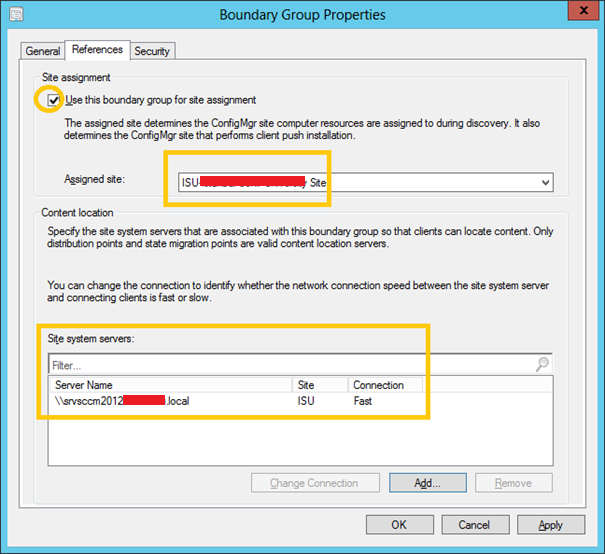Apply the boundary group settings

coord(550,524)
